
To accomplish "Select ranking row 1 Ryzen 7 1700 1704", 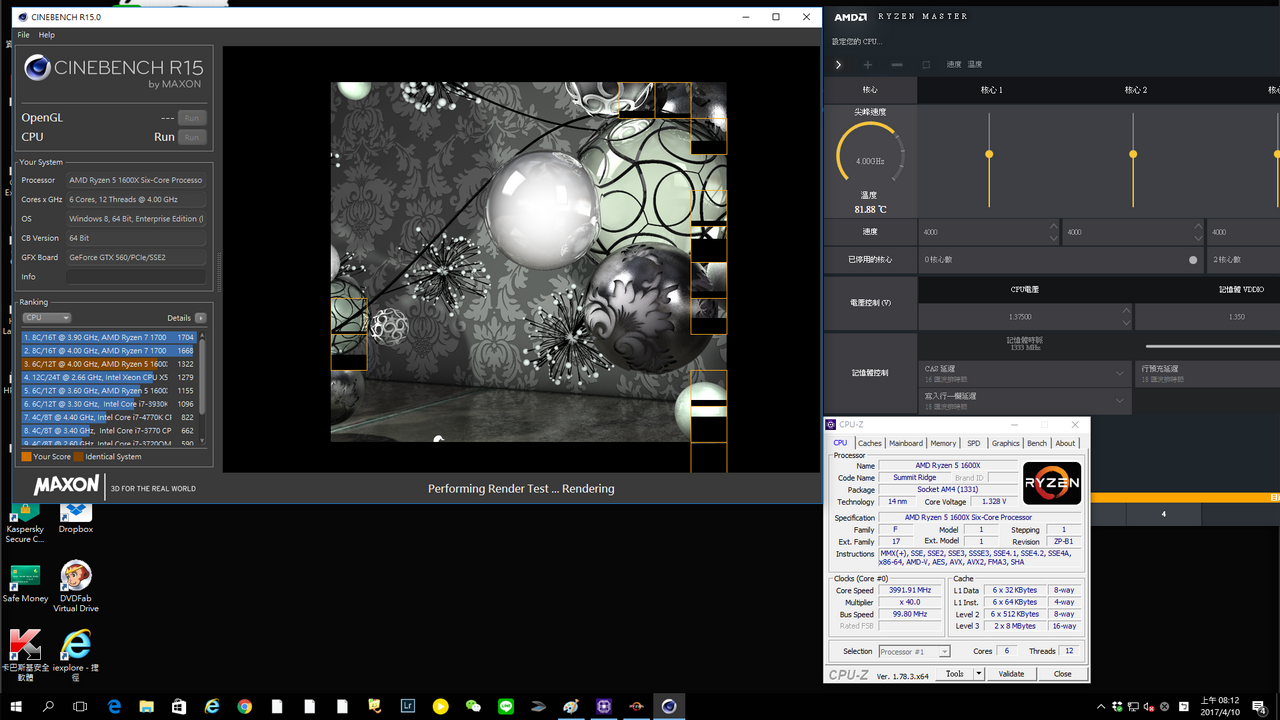I will (109, 338).
